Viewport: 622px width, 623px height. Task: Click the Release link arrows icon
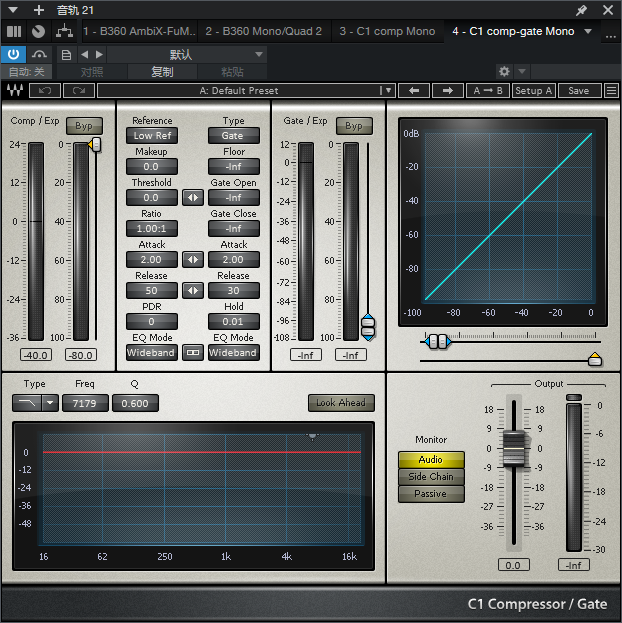pyautogui.click(x=193, y=290)
